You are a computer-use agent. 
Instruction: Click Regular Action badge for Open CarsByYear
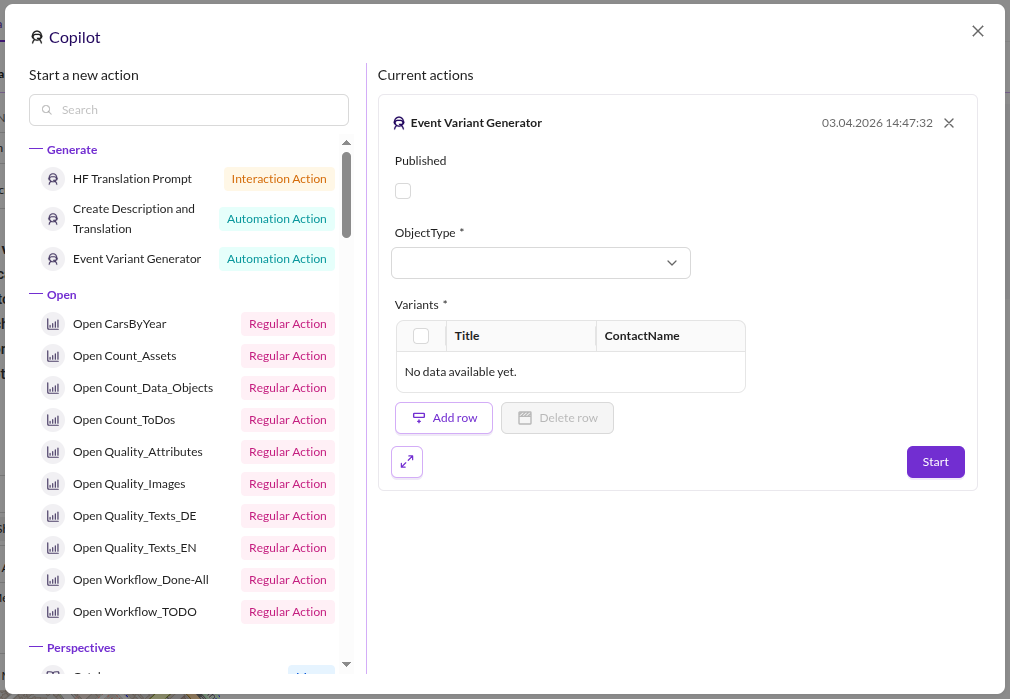[x=288, y=324]
